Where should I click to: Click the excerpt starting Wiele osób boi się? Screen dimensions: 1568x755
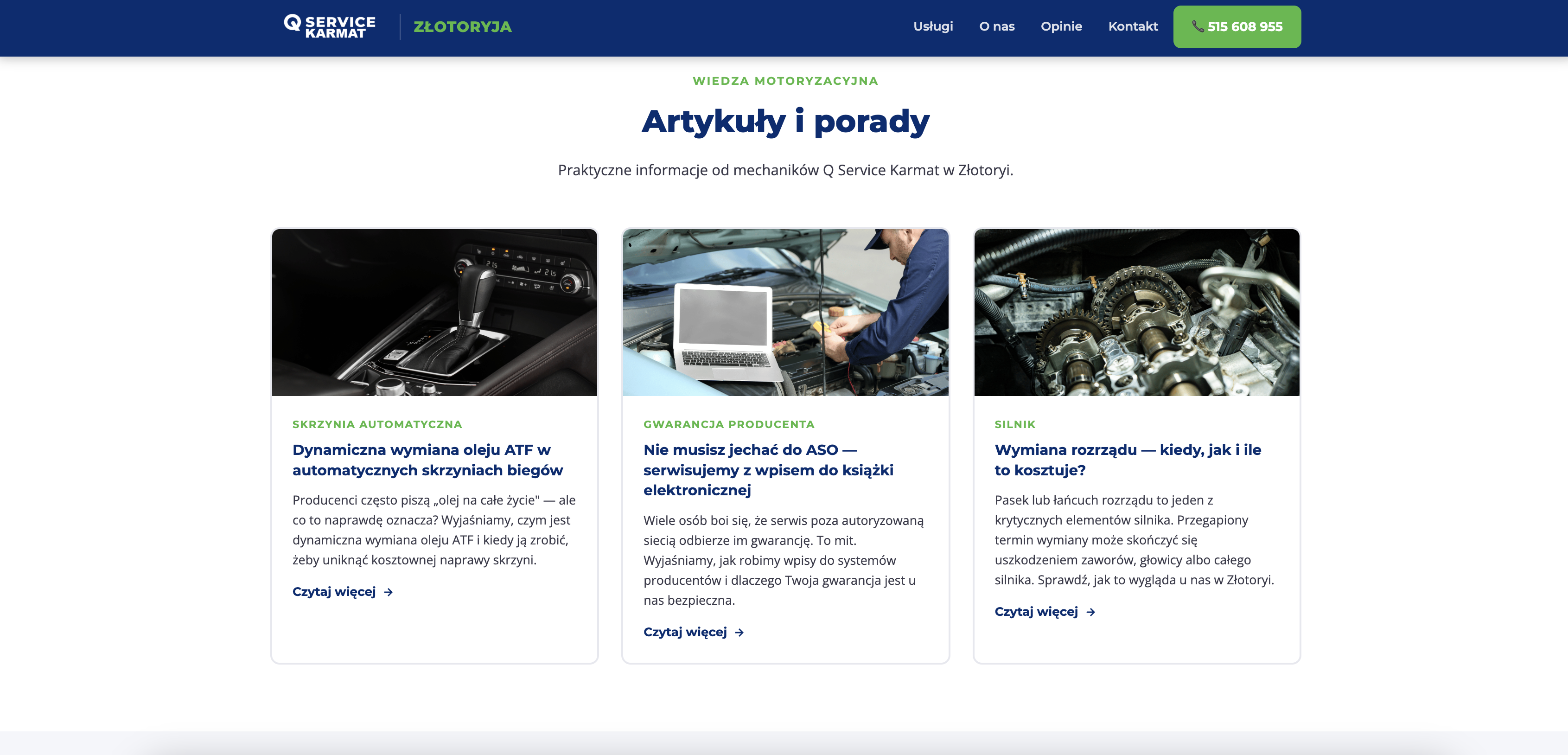[784, 560]
